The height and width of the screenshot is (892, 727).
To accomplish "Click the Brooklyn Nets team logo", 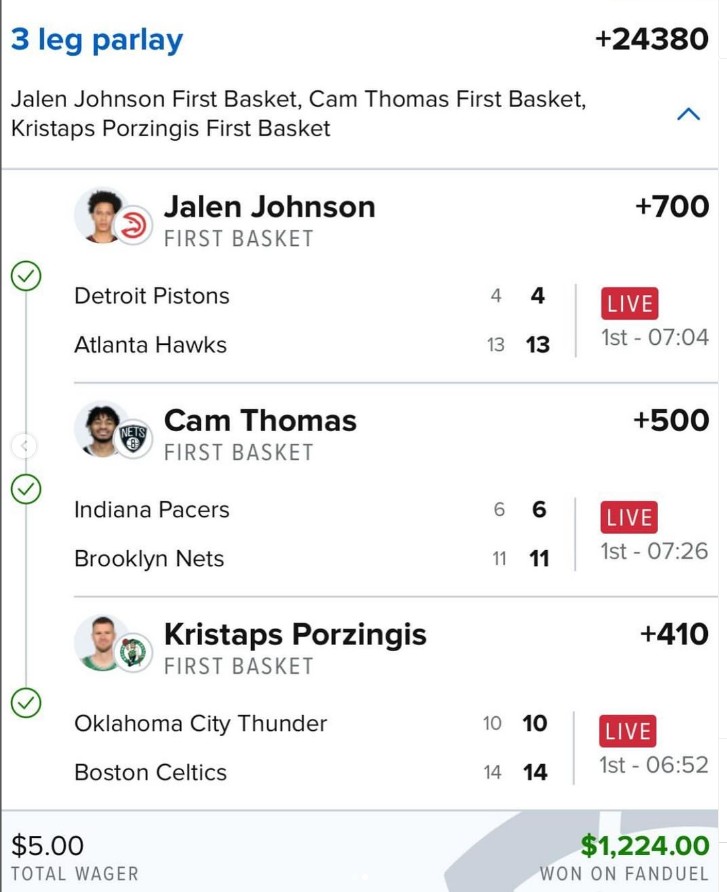I will [x=132, y=439].
